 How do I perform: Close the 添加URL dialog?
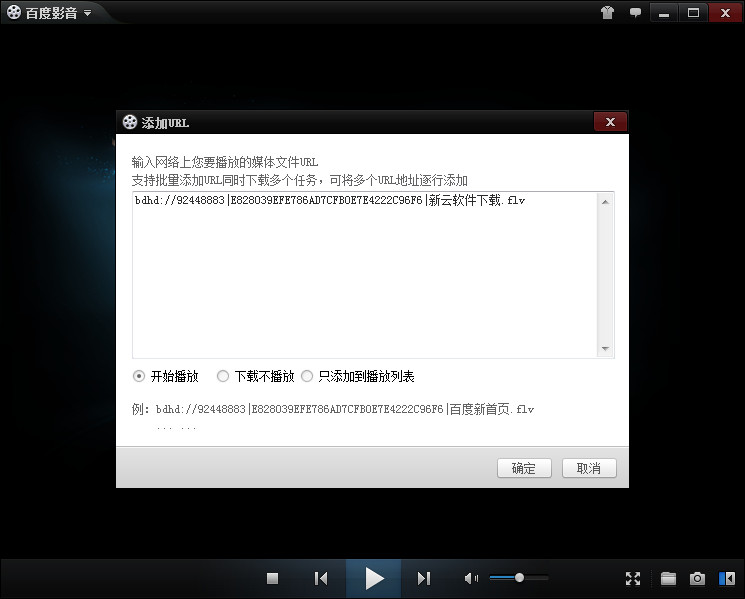[x=611, y=122]
